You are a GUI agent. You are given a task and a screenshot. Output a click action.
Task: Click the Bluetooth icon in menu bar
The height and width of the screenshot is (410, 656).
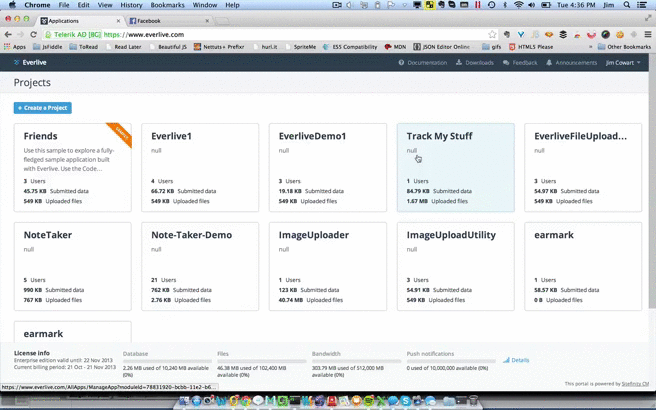[505, 5]
